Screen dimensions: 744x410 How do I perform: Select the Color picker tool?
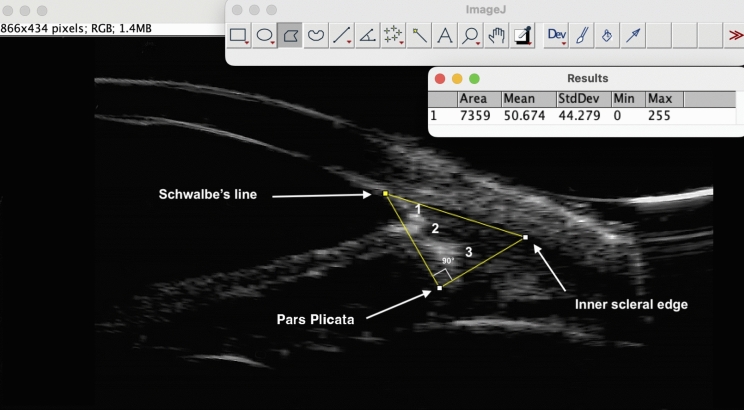522,36
